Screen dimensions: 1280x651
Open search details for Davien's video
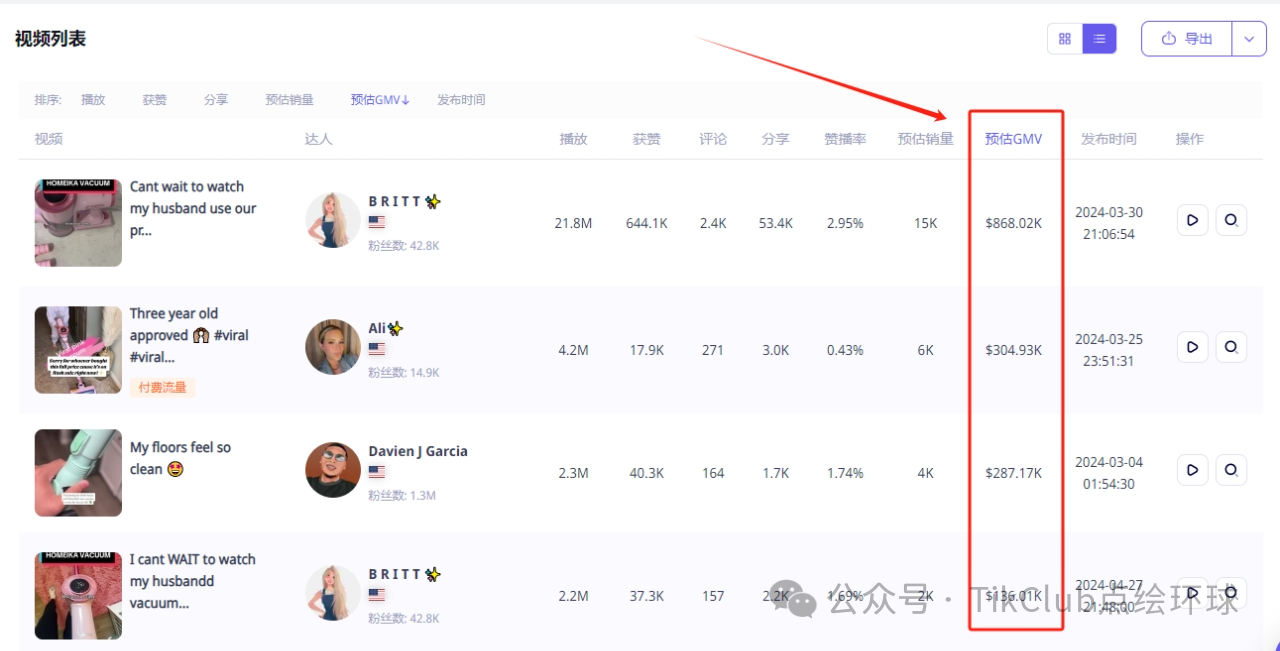[1231, 469]
